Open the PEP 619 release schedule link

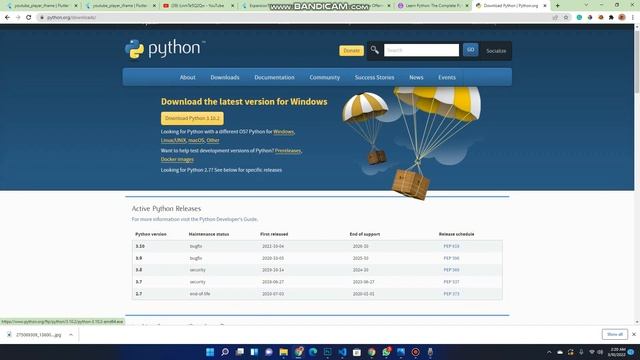451,246
